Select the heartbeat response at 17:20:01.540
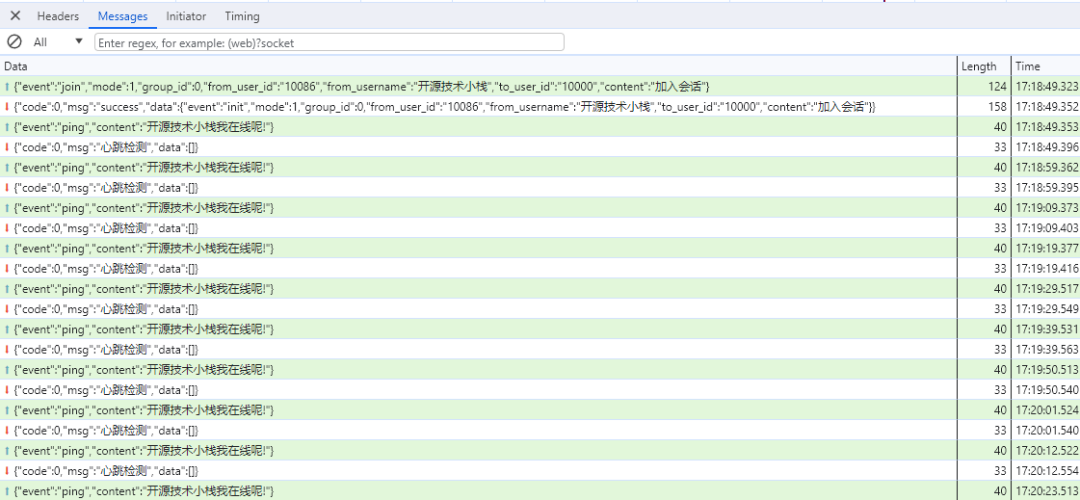The width and height of the screenshot is (1080, 500). tap(540, 430)
